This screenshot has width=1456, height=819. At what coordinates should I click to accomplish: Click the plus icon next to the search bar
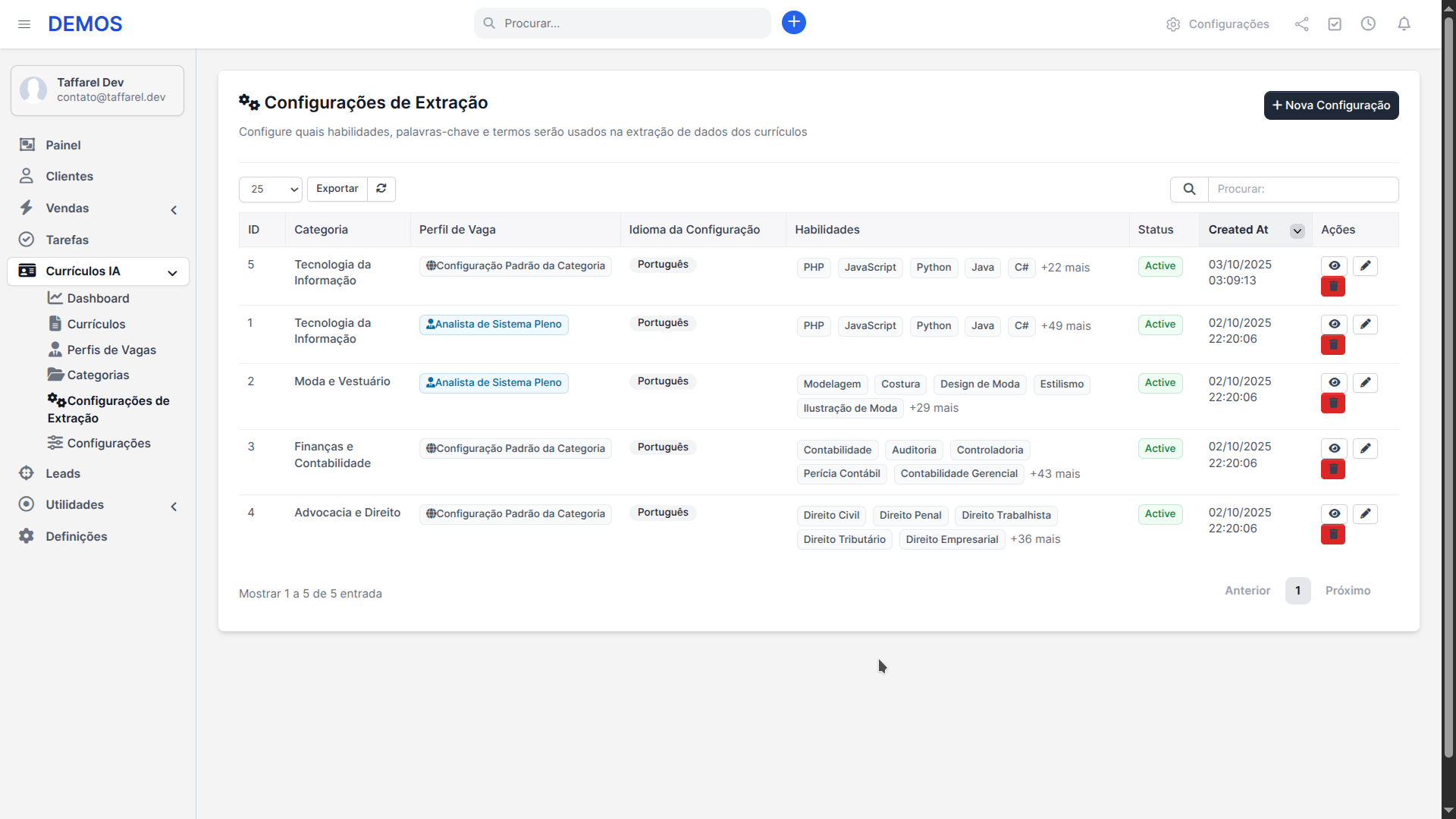(793, 22)
